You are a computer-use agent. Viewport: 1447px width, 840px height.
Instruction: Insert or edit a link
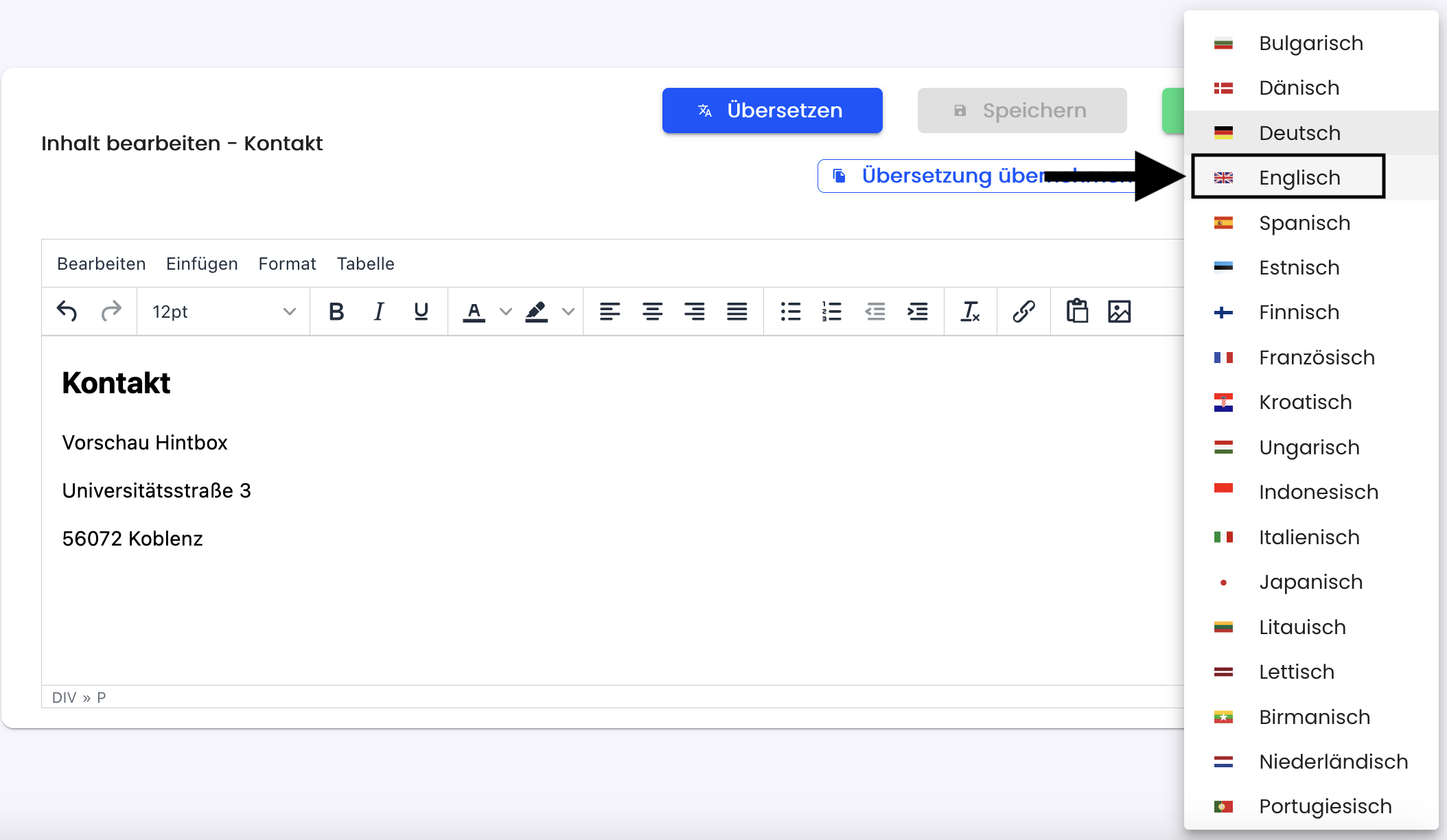1023,312
